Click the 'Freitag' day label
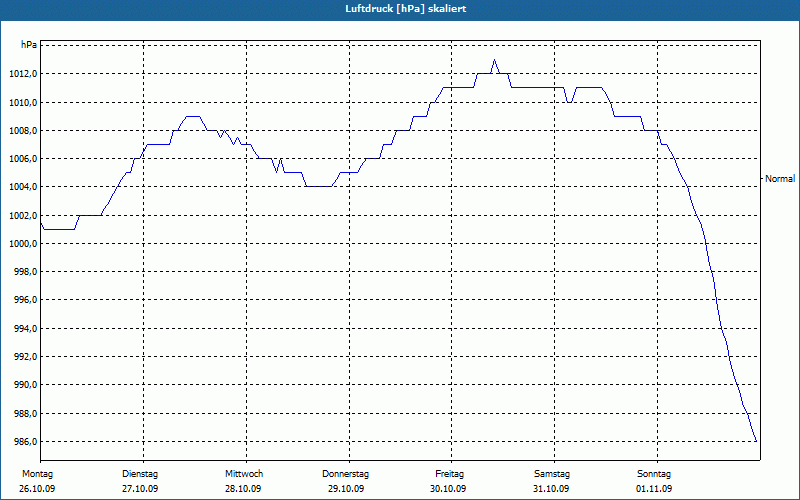 449,474
